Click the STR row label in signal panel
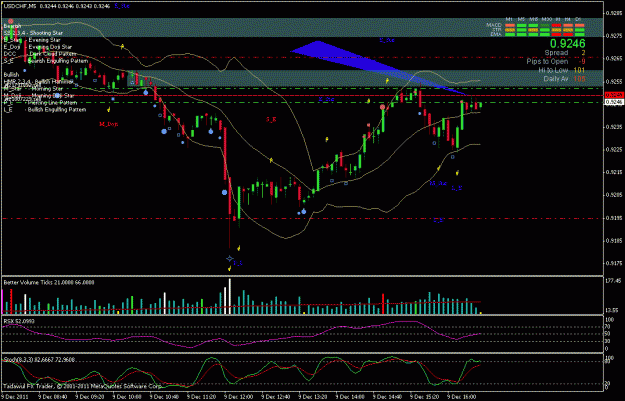Image resolution: width=625 pixels, height=401 pixels. point(497,29)
